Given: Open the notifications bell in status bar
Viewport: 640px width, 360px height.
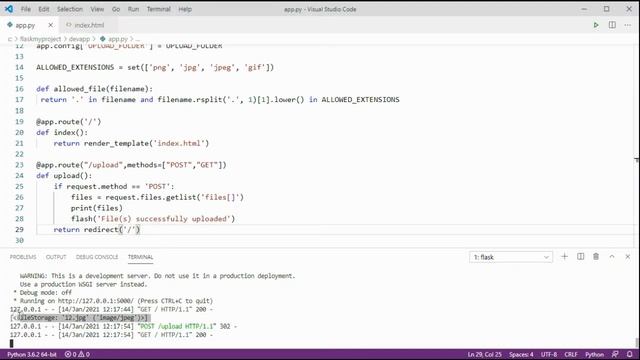Looking at the screenshot, I should point(630,354).
